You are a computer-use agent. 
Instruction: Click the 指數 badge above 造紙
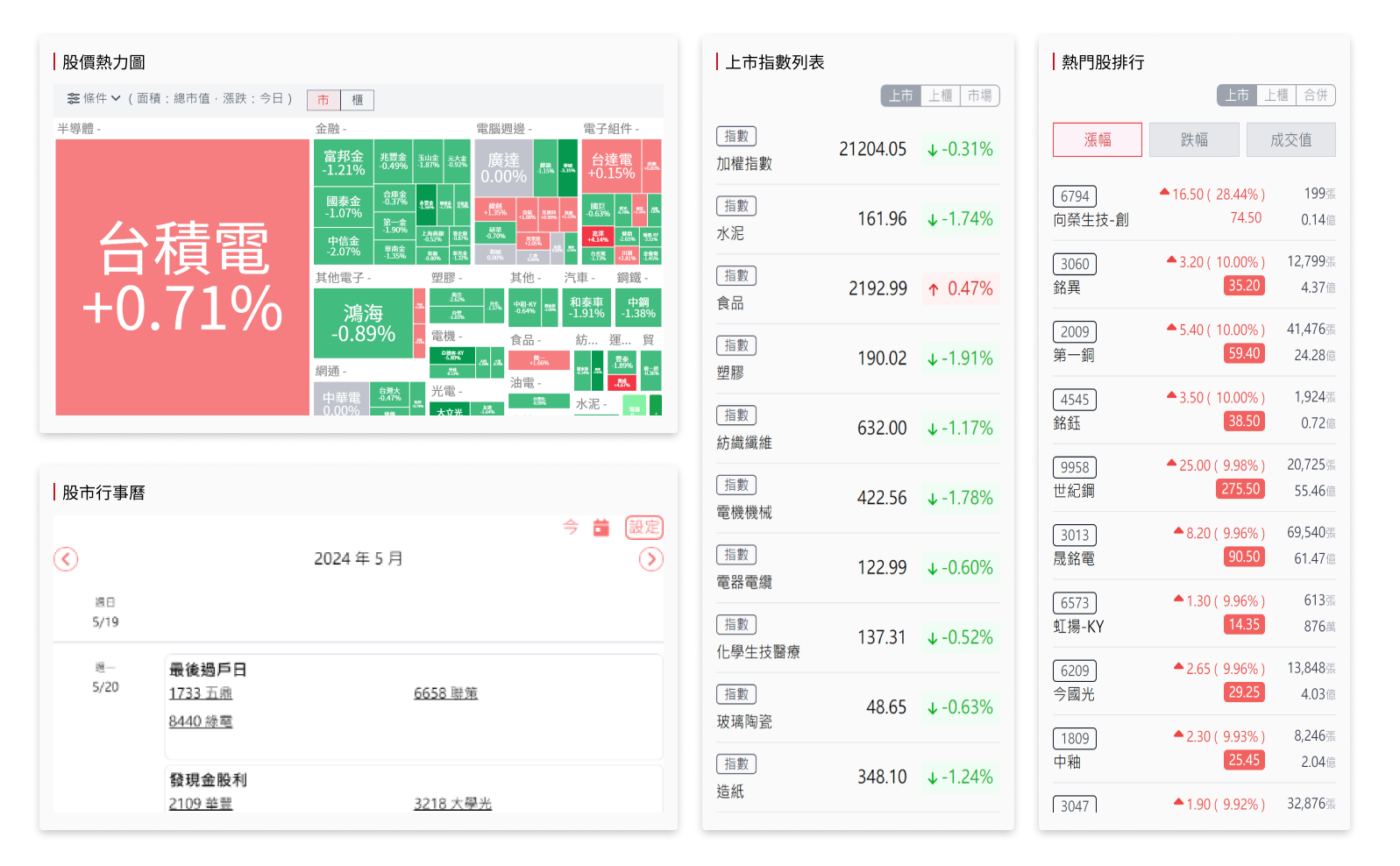click(x=736, y=763)
